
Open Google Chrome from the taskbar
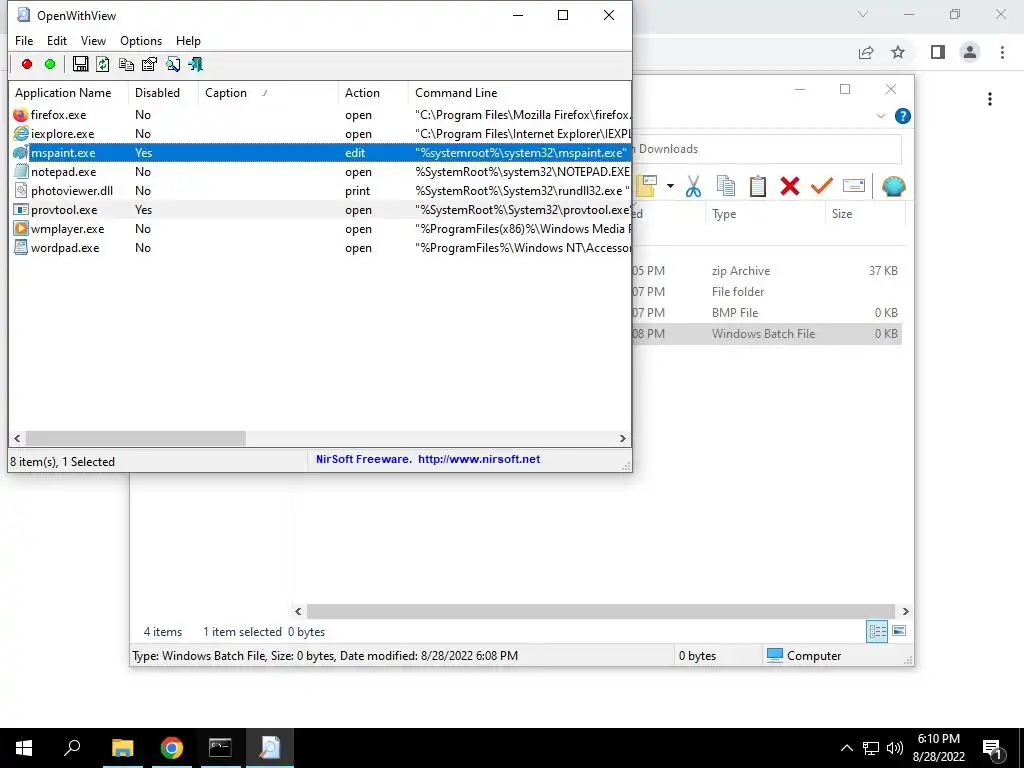[172, 748]
